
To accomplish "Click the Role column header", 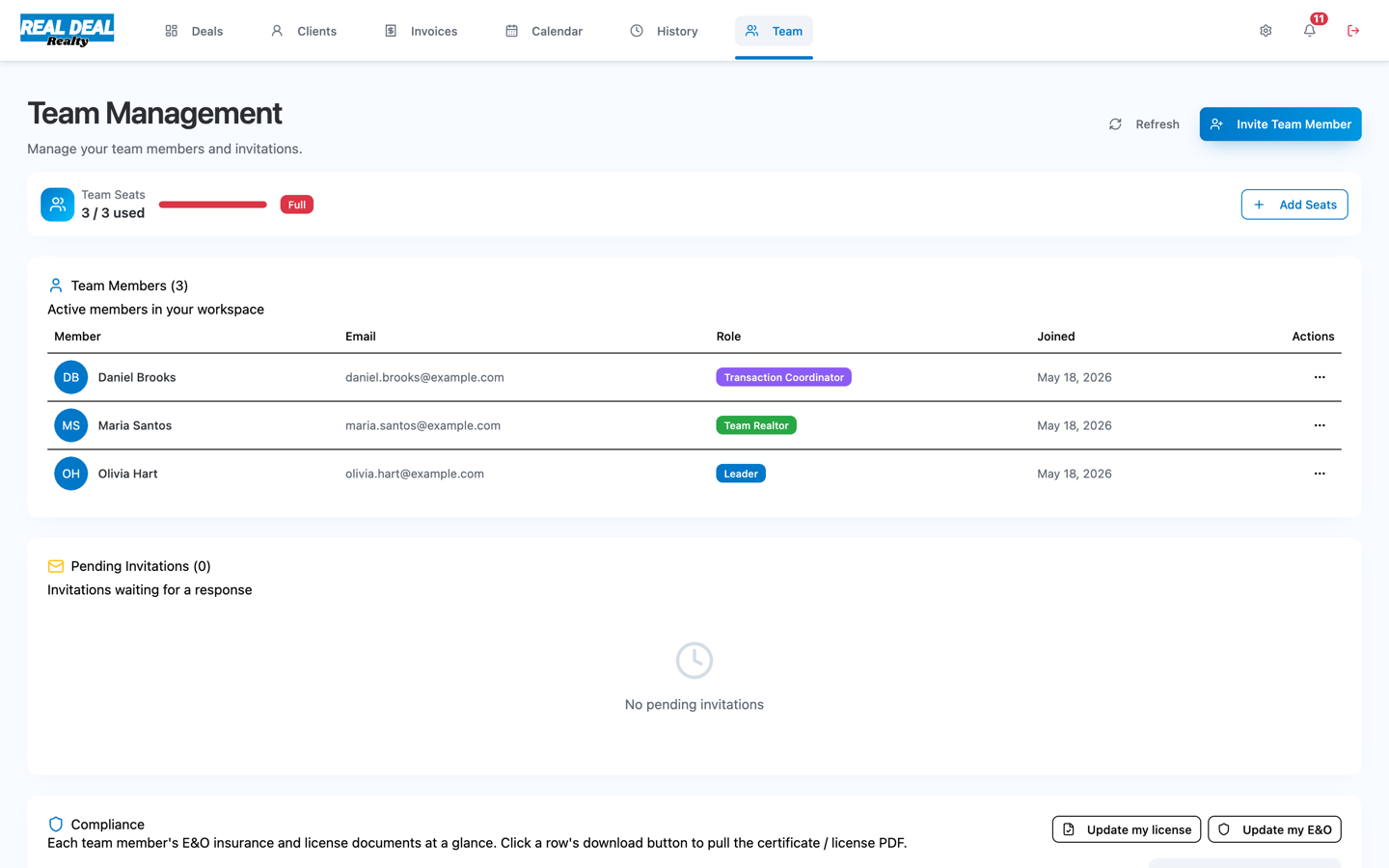I will click(728, 337).
